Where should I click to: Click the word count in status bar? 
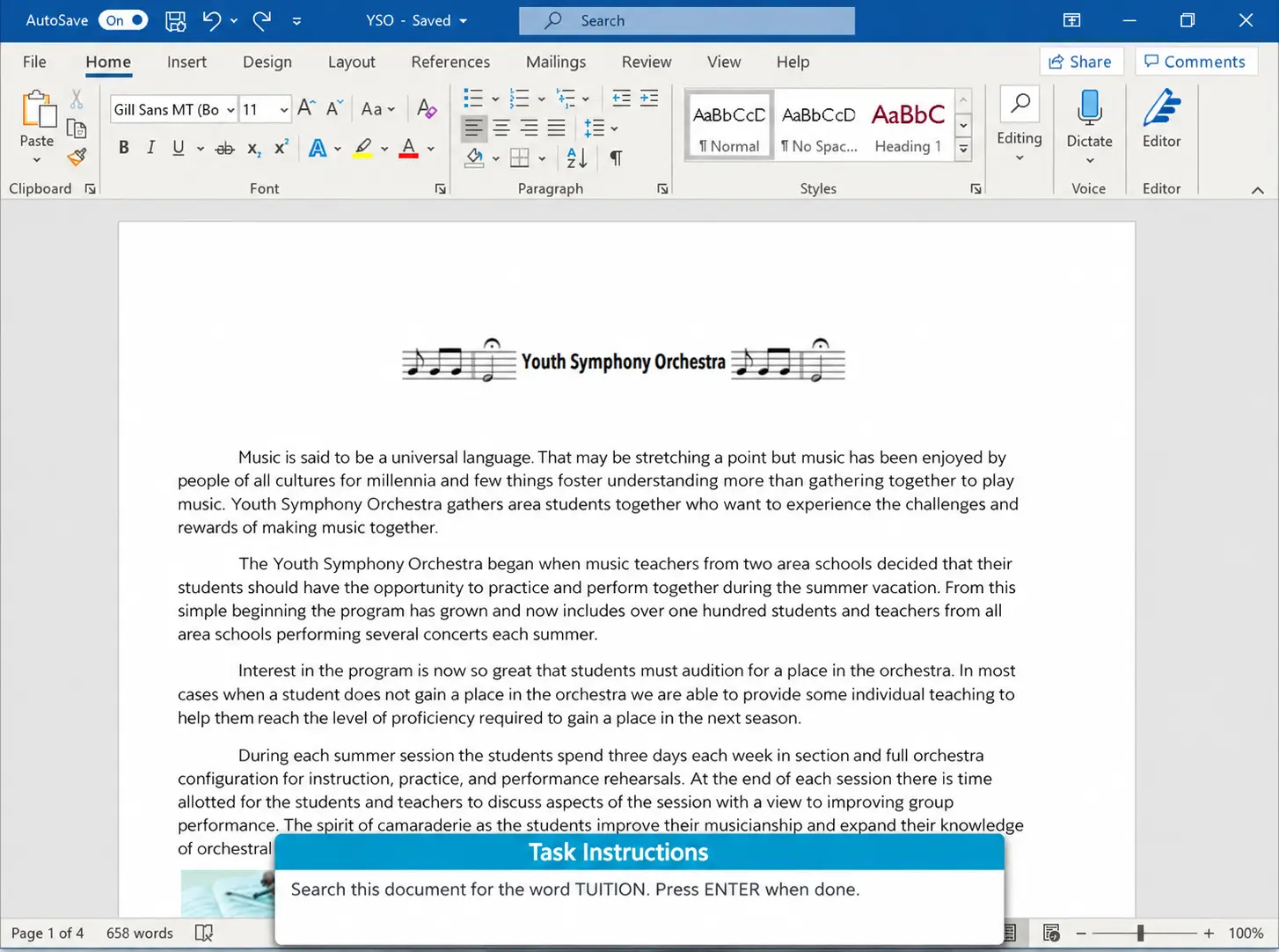tap(140, 933)
